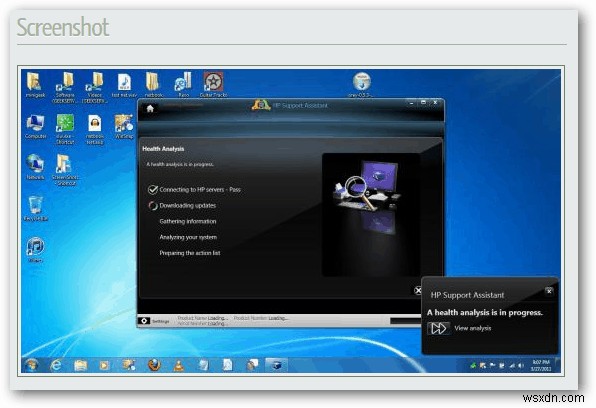Select the disc installer icon at desktop top right
This screenshot has width=596, height=408.
tap(361, 84)
